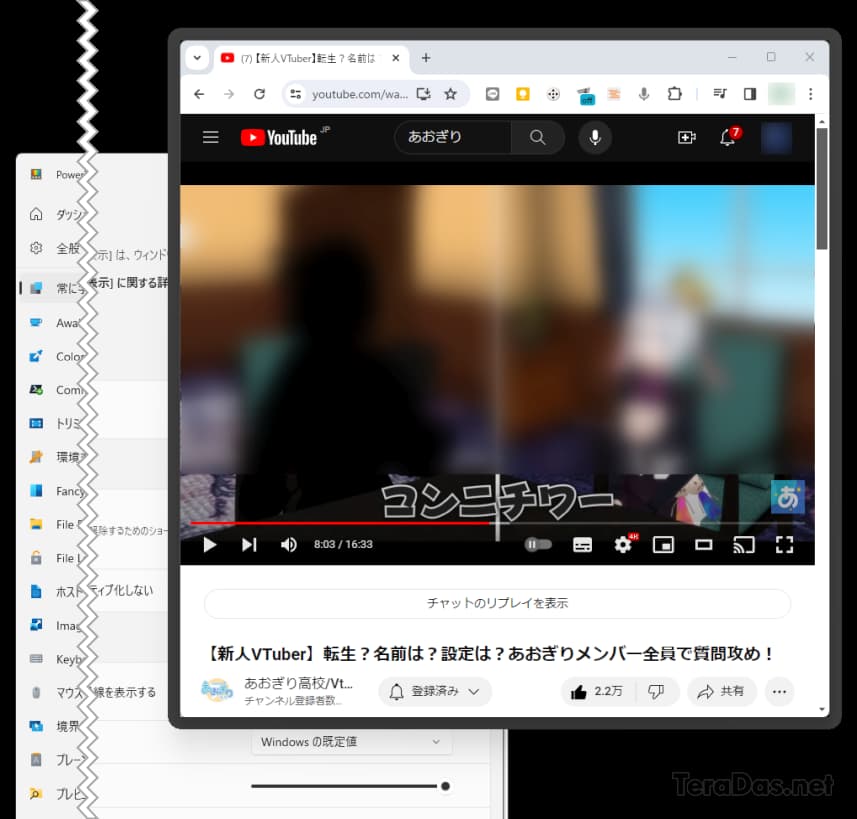Bookmark this page with the star
The image size is (857, 819).
tap(450, 94)
